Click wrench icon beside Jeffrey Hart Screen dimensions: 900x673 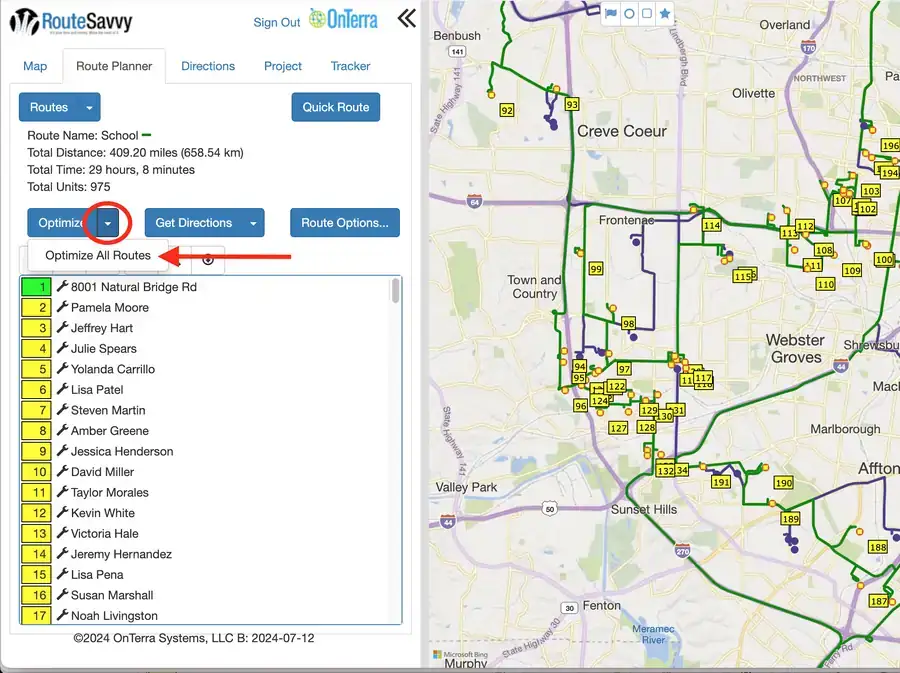(62, 328)
